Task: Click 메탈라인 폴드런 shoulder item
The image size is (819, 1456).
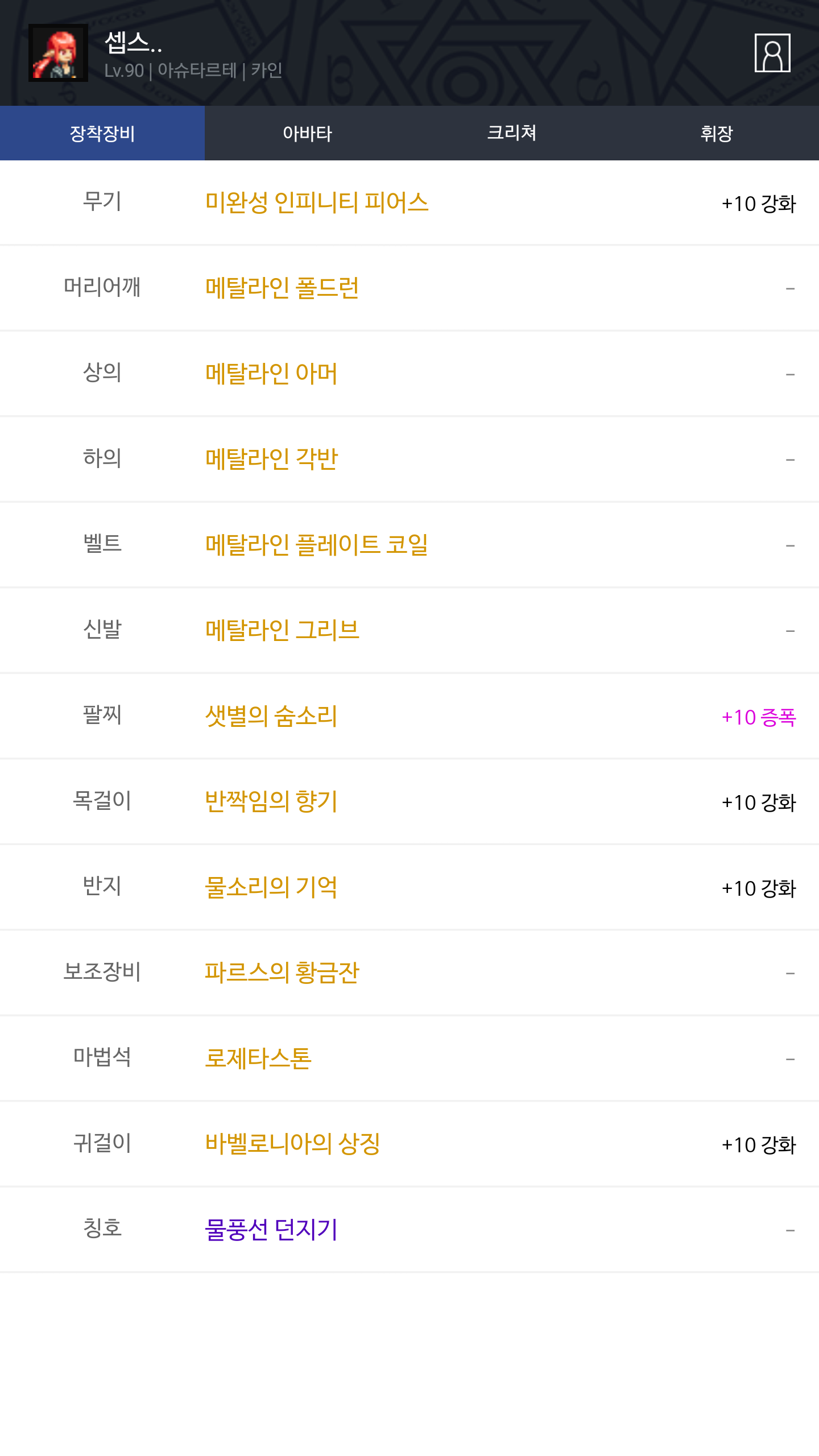Action: tap(282, 288)
